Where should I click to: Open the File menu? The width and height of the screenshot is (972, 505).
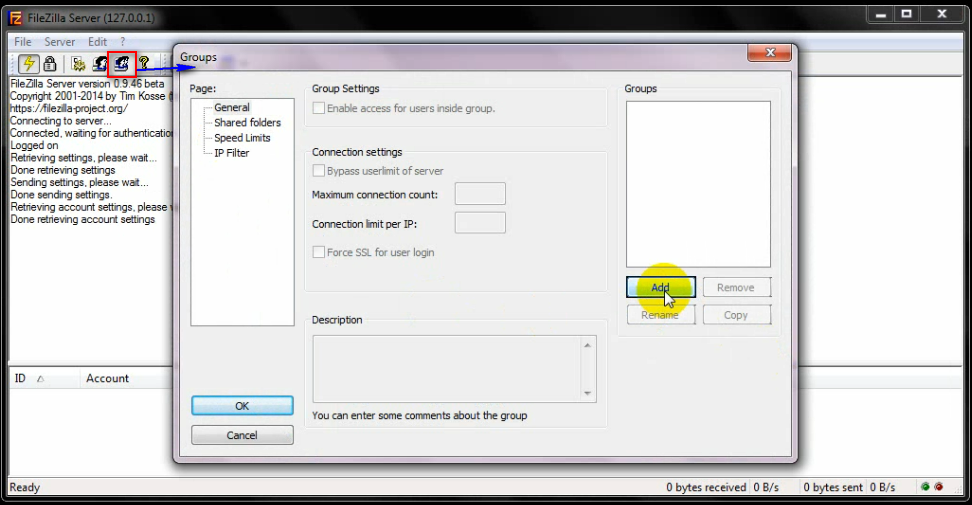tap(23, 42)
